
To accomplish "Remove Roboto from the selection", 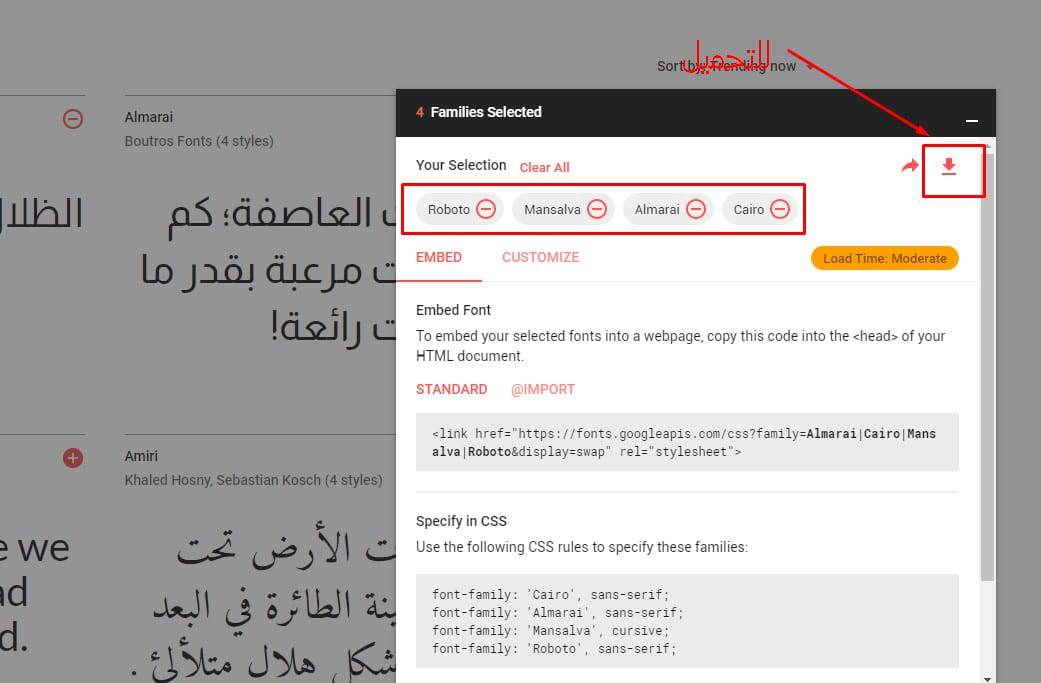I will [486, 210].
